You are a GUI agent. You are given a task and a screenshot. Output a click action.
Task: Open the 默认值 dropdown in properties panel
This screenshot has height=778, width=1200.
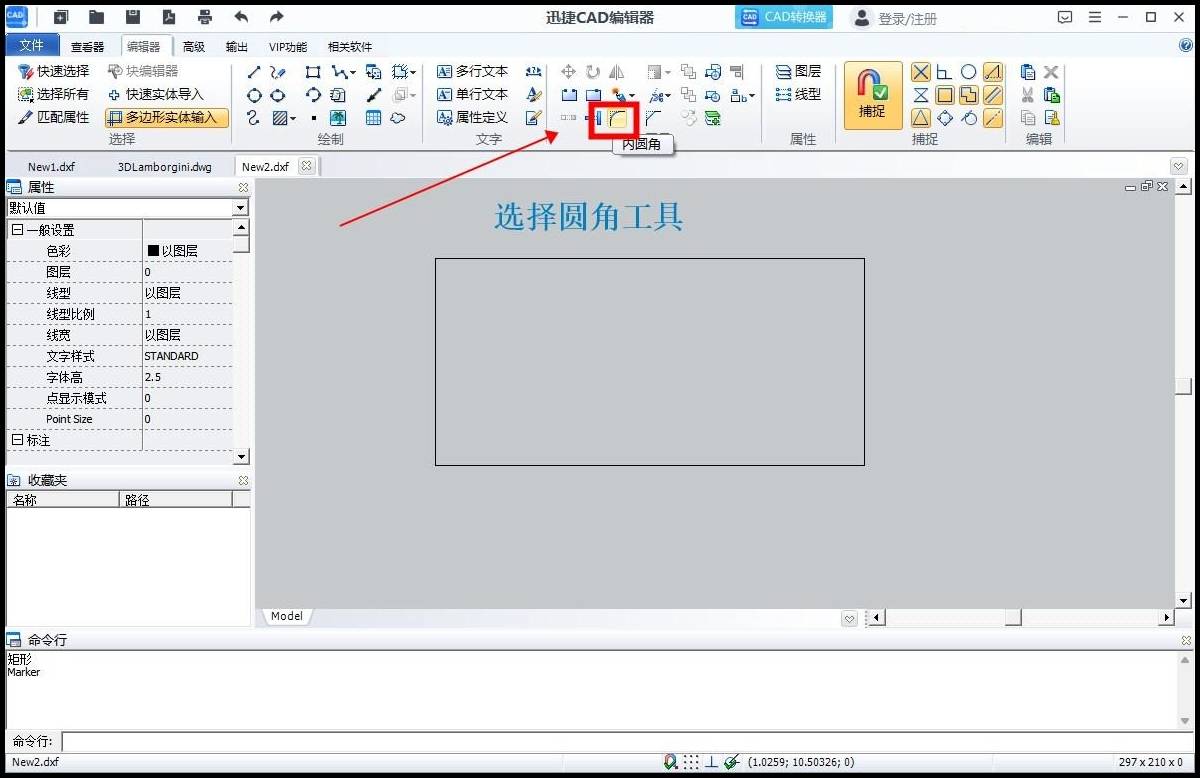coord(240,208)
